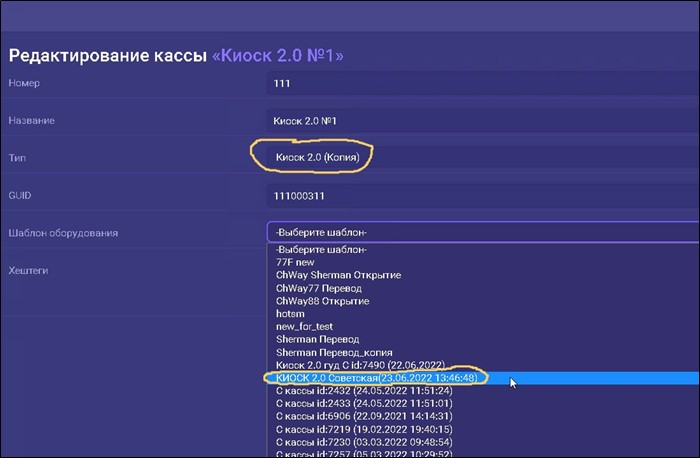Image resolution: width=700 pixels, height=458 pixels.
Task: Click the Название field containing Киоск 2.0 №1
Action: coord(483,121)
